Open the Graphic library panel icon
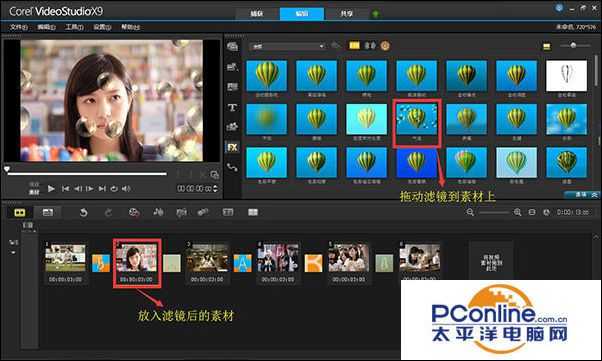Viewport: 602px width, 361px height. point(232,126)
